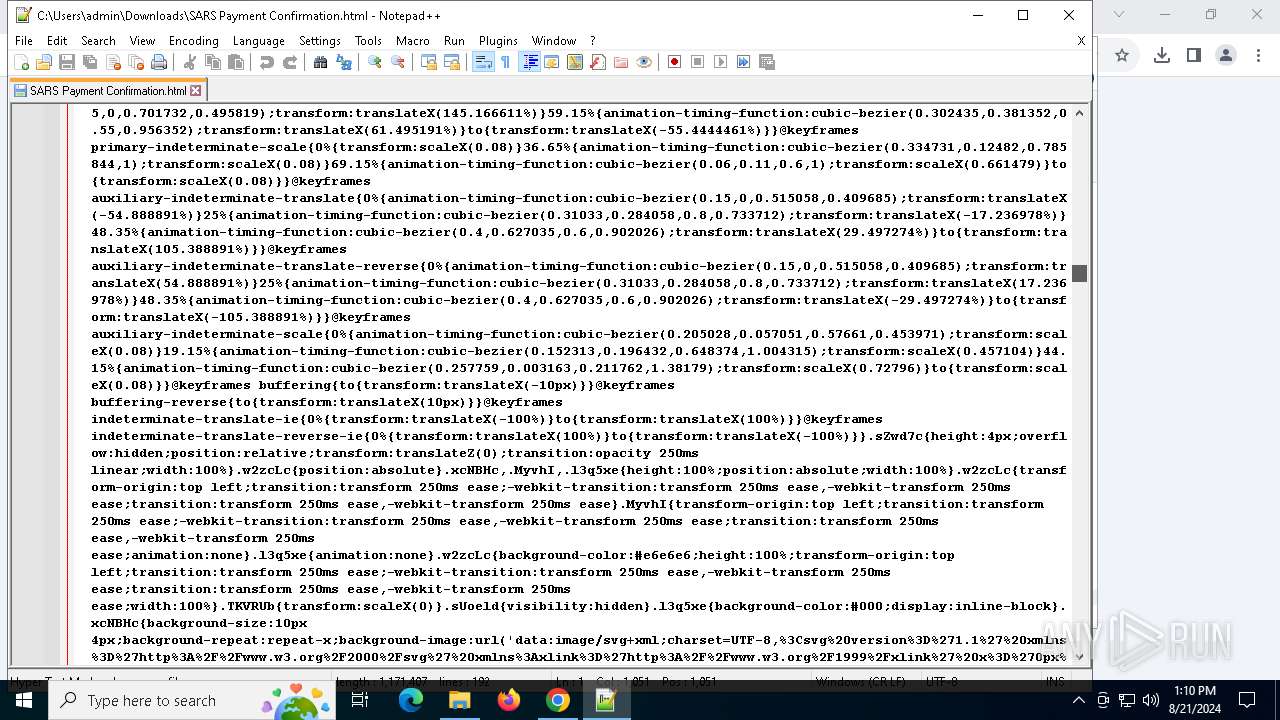Click the scroll down arrow in editor
1280x720 pixels.
(x=1079, y=656)
